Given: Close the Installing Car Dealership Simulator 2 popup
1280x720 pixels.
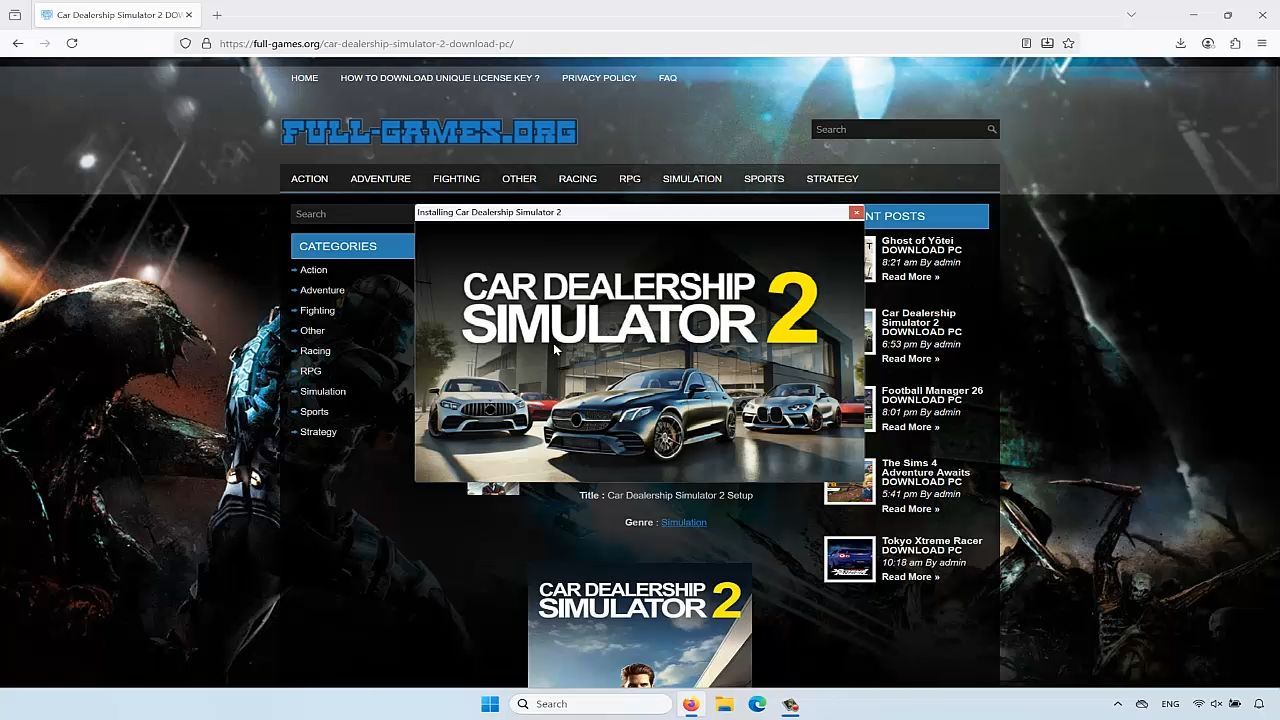Looking at the screenshot, I should (x=856, y=212).
